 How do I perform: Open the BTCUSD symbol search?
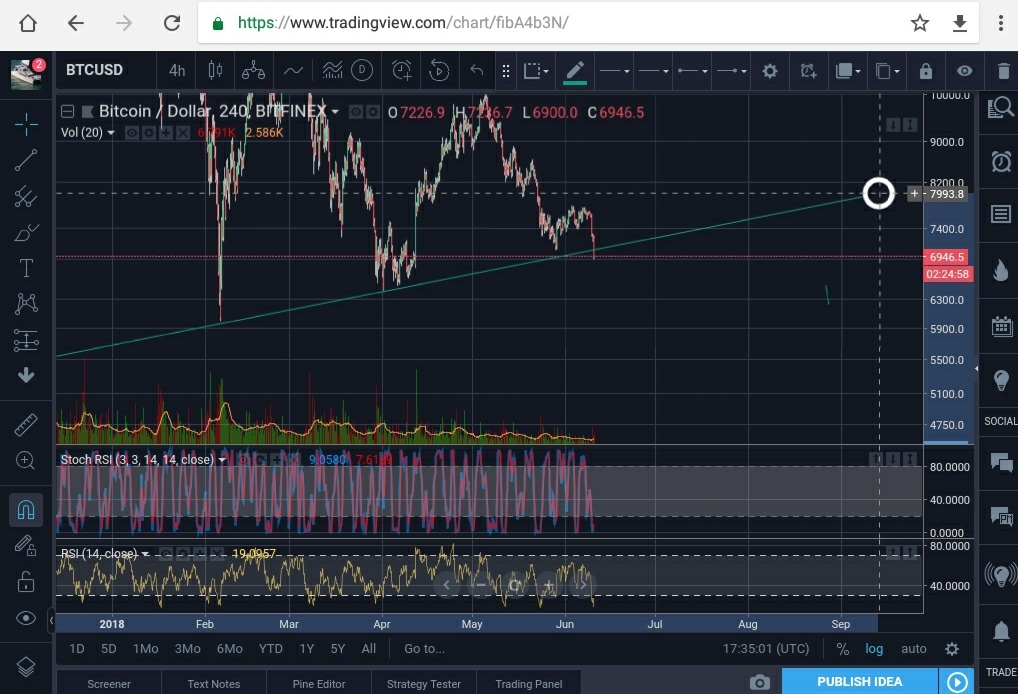[94, 69]
